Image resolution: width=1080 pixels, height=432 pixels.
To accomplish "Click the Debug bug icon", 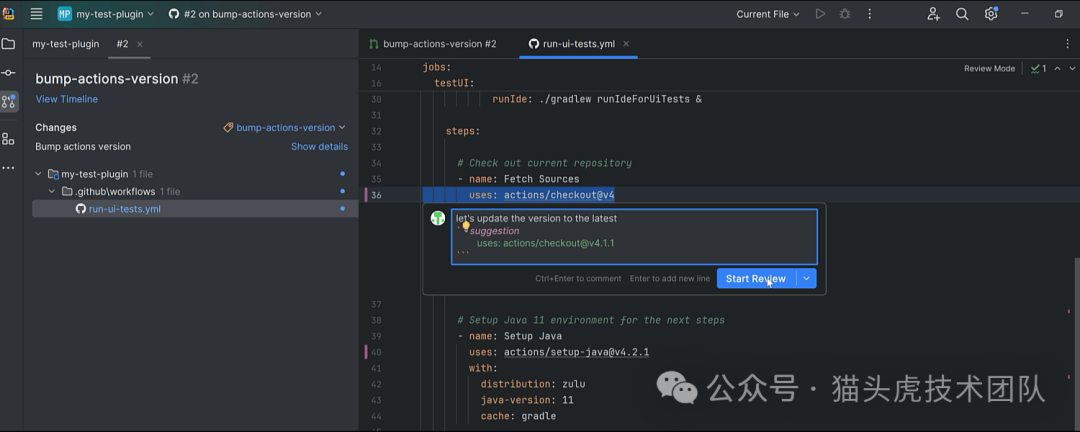I will tap(846, 14).
